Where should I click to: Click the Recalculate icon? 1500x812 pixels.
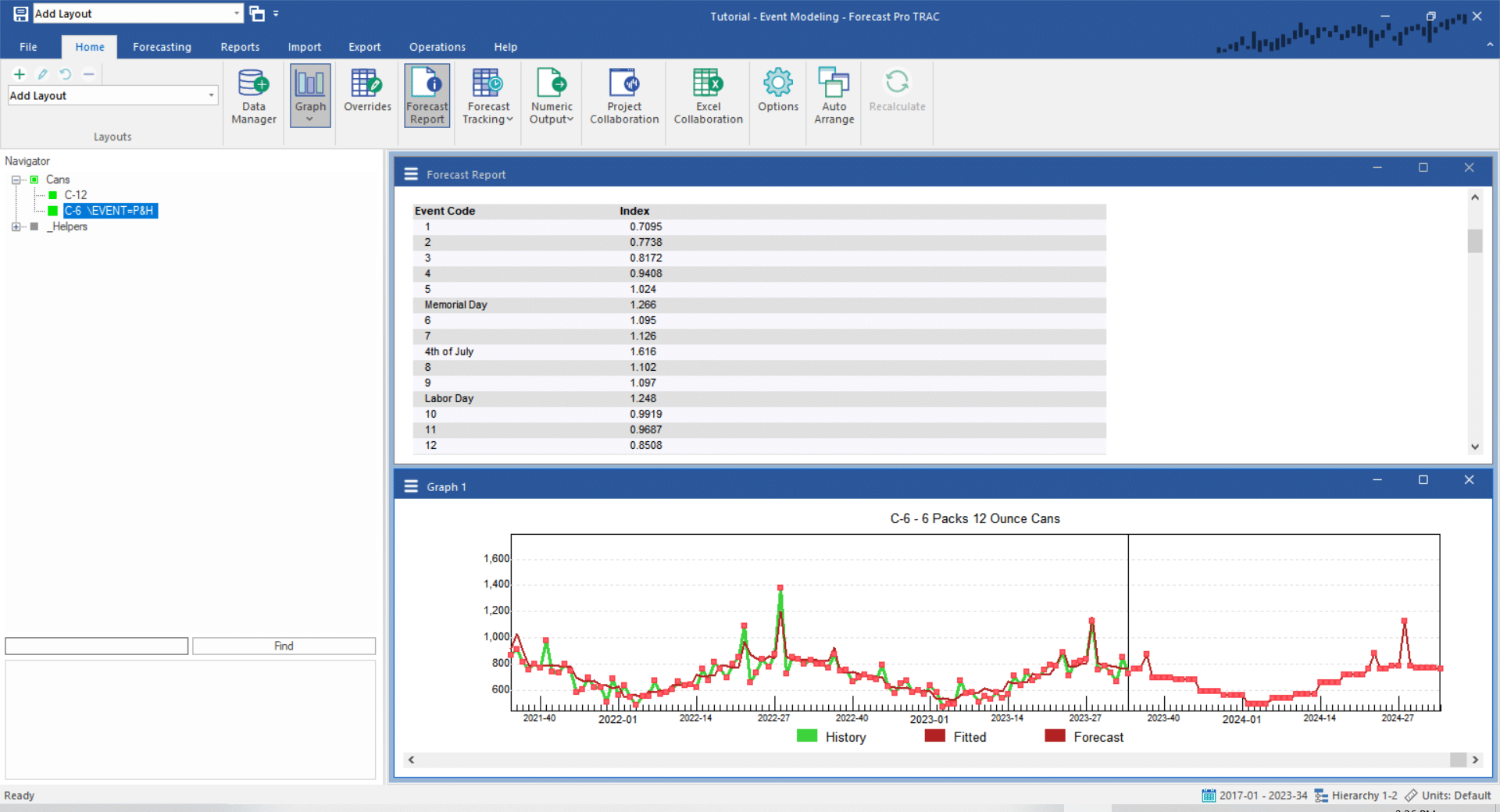click(x=897, y=81)
